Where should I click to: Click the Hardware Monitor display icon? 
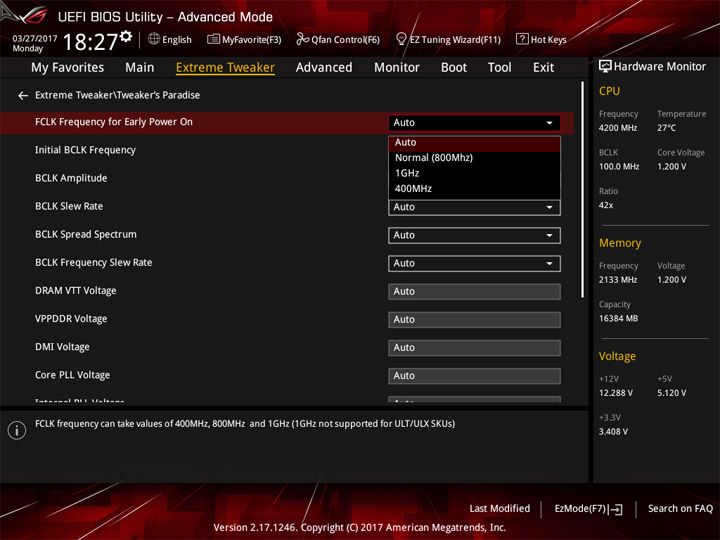[x=605, y=67]
